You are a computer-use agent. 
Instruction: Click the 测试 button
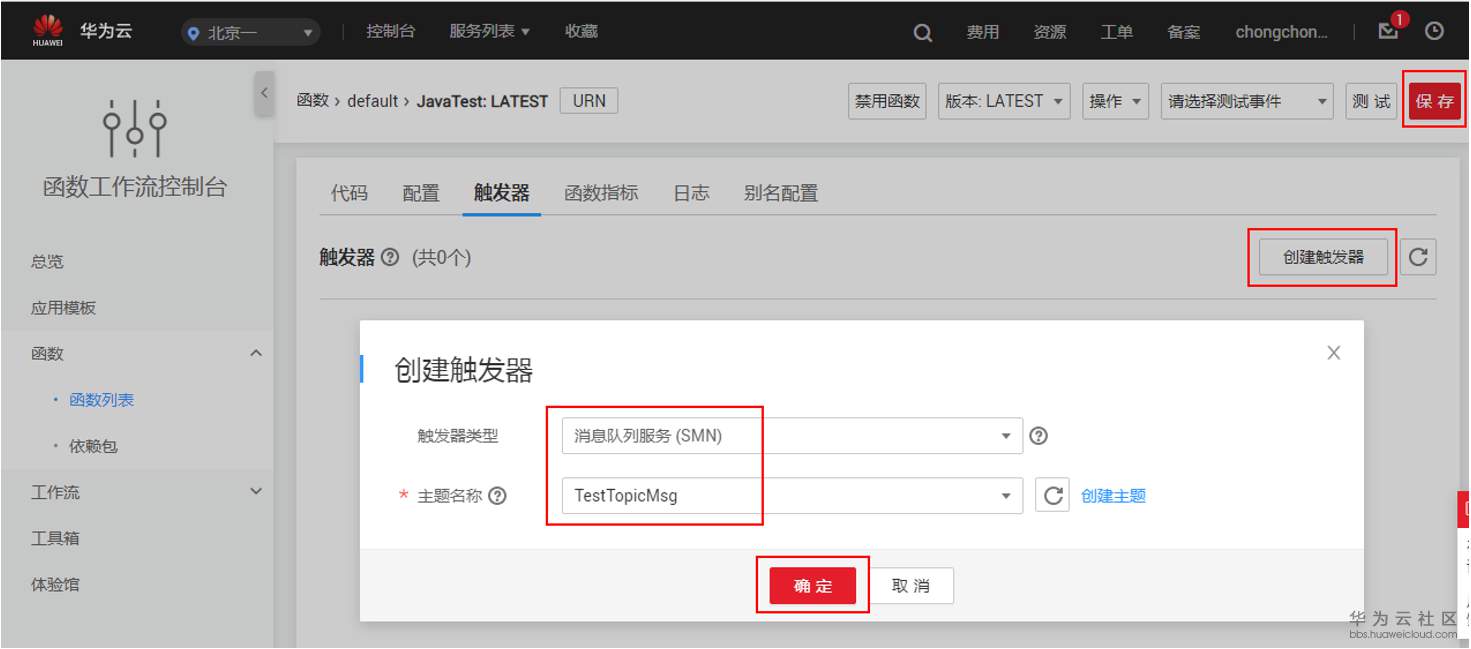click(1371, 101)
